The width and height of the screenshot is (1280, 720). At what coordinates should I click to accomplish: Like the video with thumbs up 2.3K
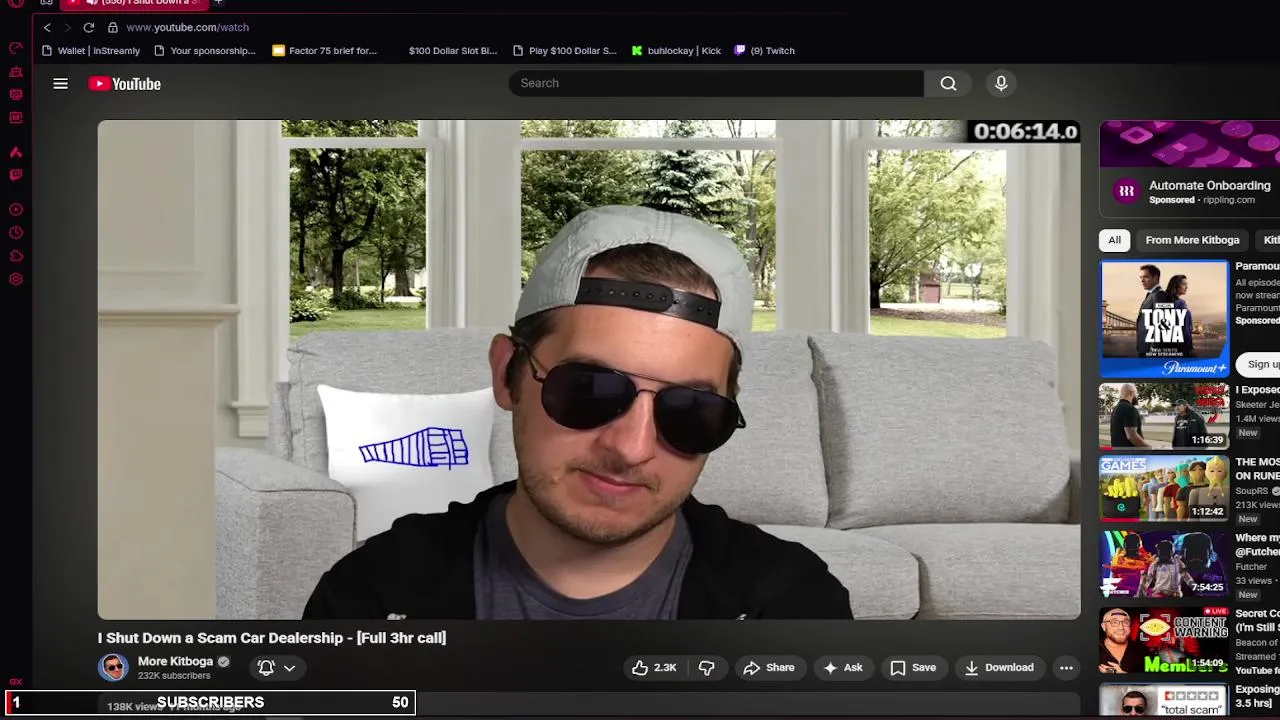tap(655, 667)
